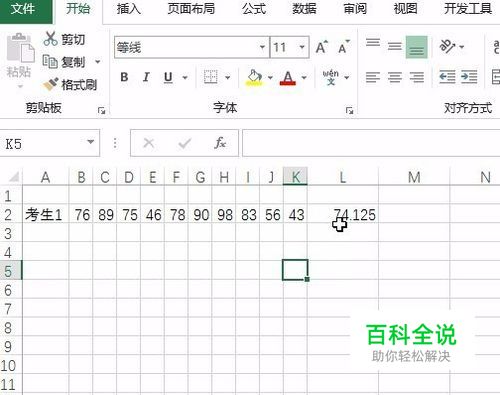Open the wén phonetic guide tool
The height and width of the screenshot is (395, 500).
pos(331,77)
